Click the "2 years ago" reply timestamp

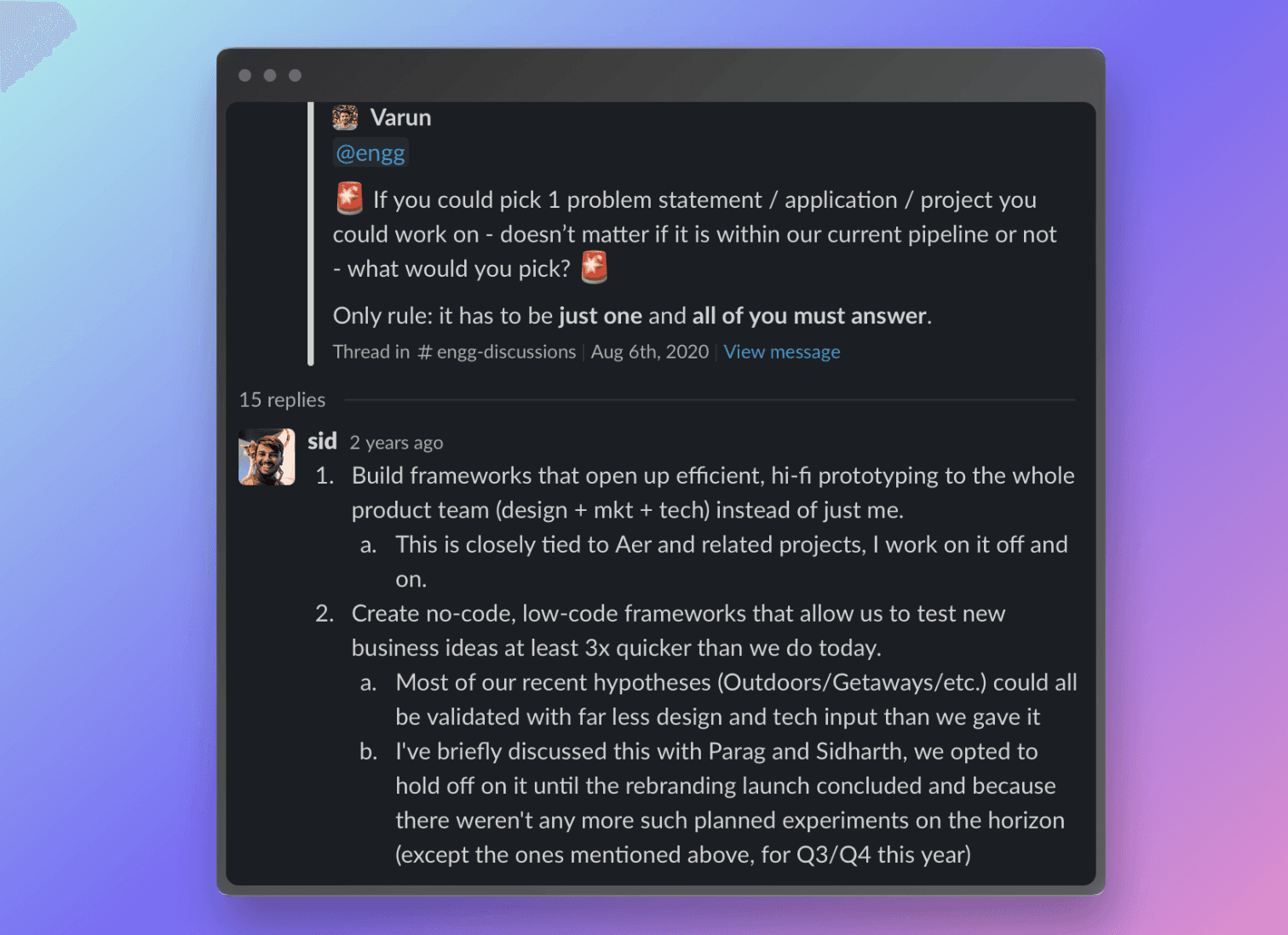(396, 443)
